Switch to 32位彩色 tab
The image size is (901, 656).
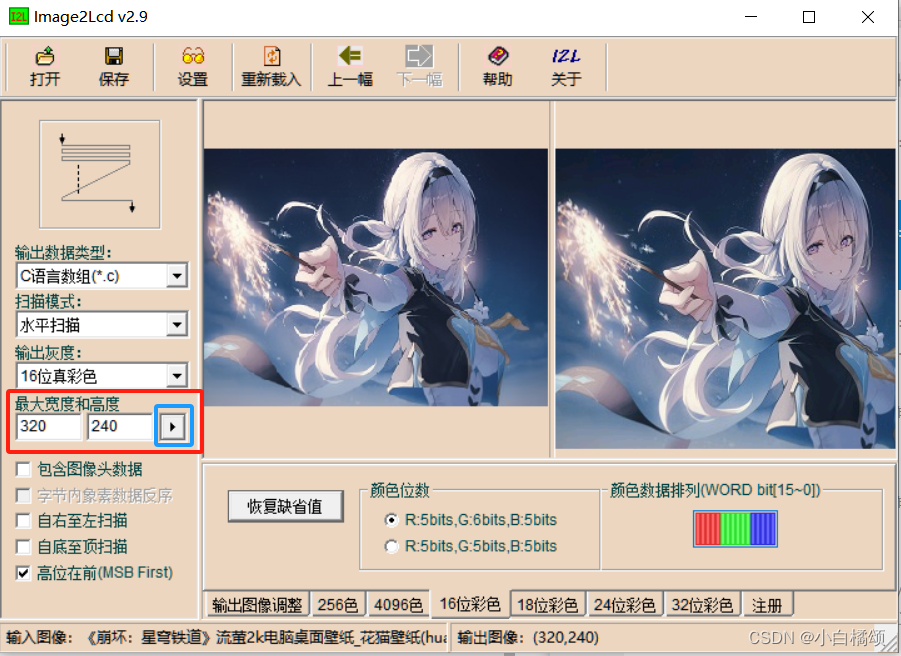point(702,605)
